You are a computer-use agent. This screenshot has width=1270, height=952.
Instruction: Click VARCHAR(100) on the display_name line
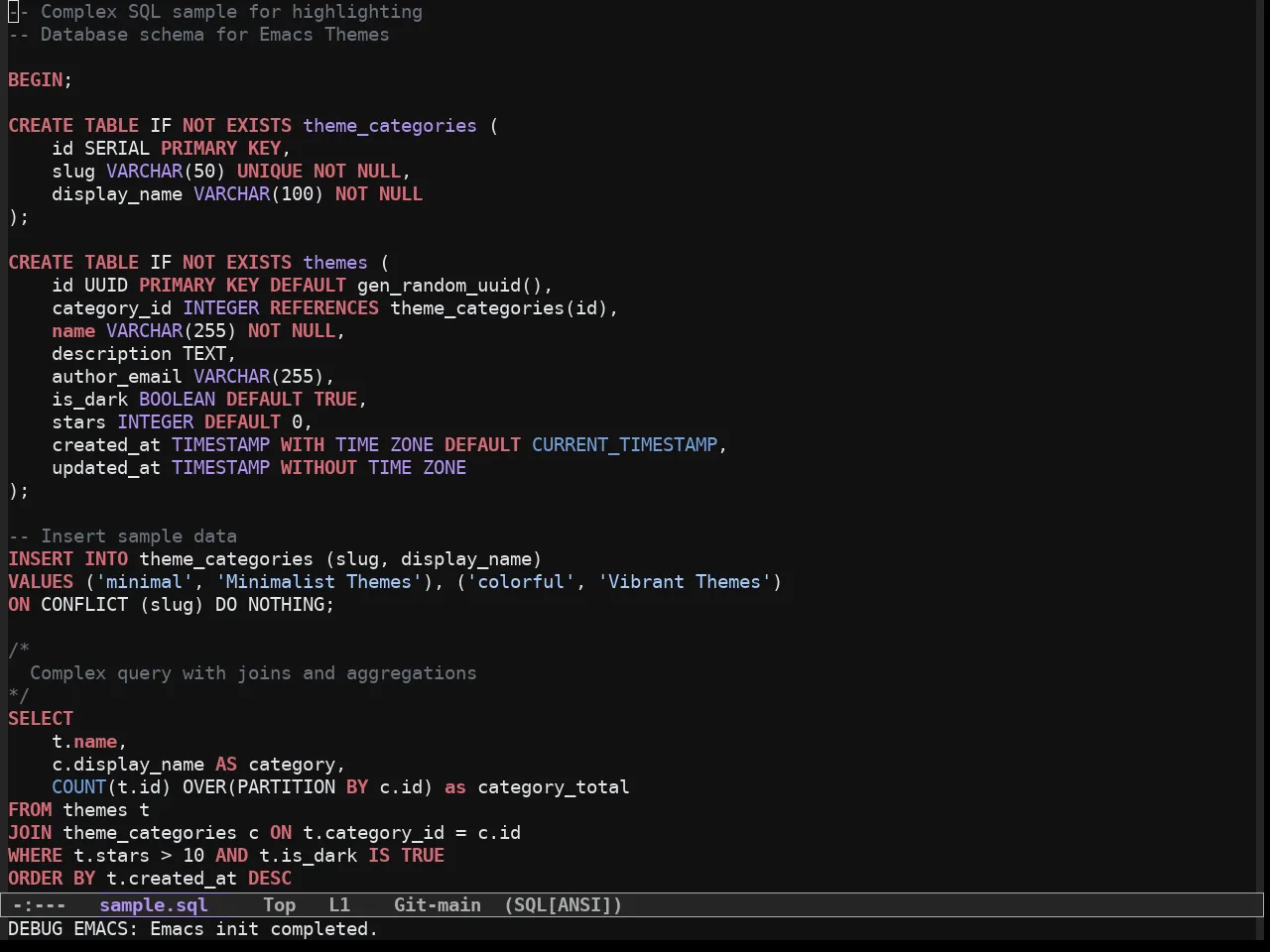[259, 194]
